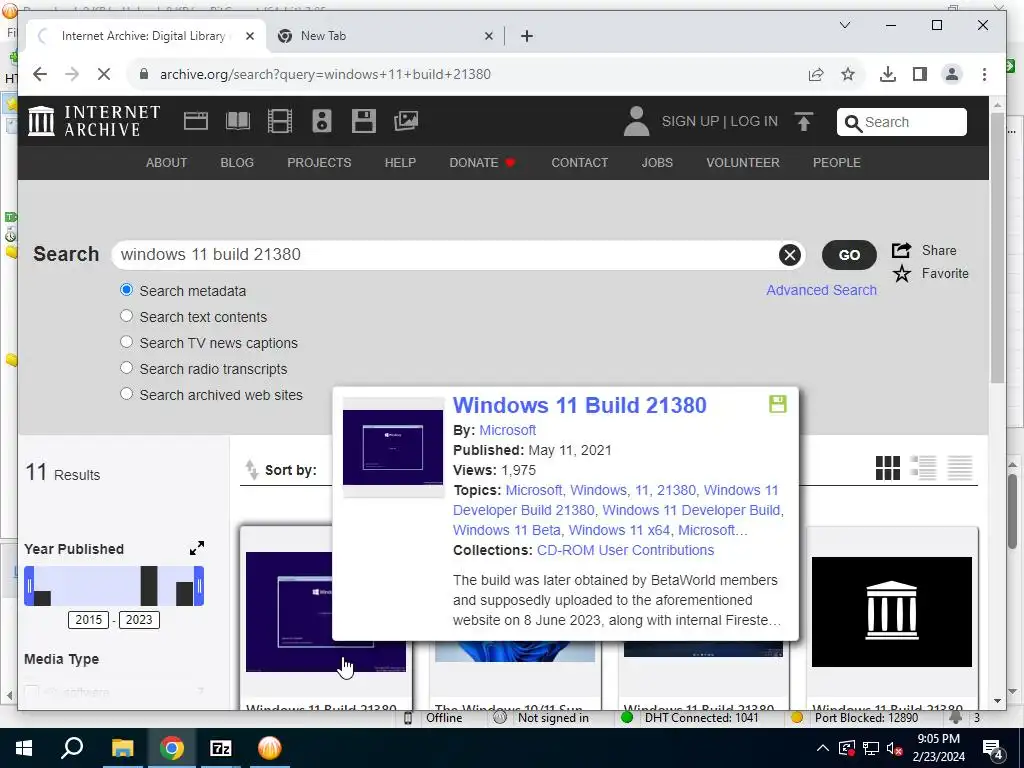
Task: Open PROJECTS menu item
Action: point(319,163)
